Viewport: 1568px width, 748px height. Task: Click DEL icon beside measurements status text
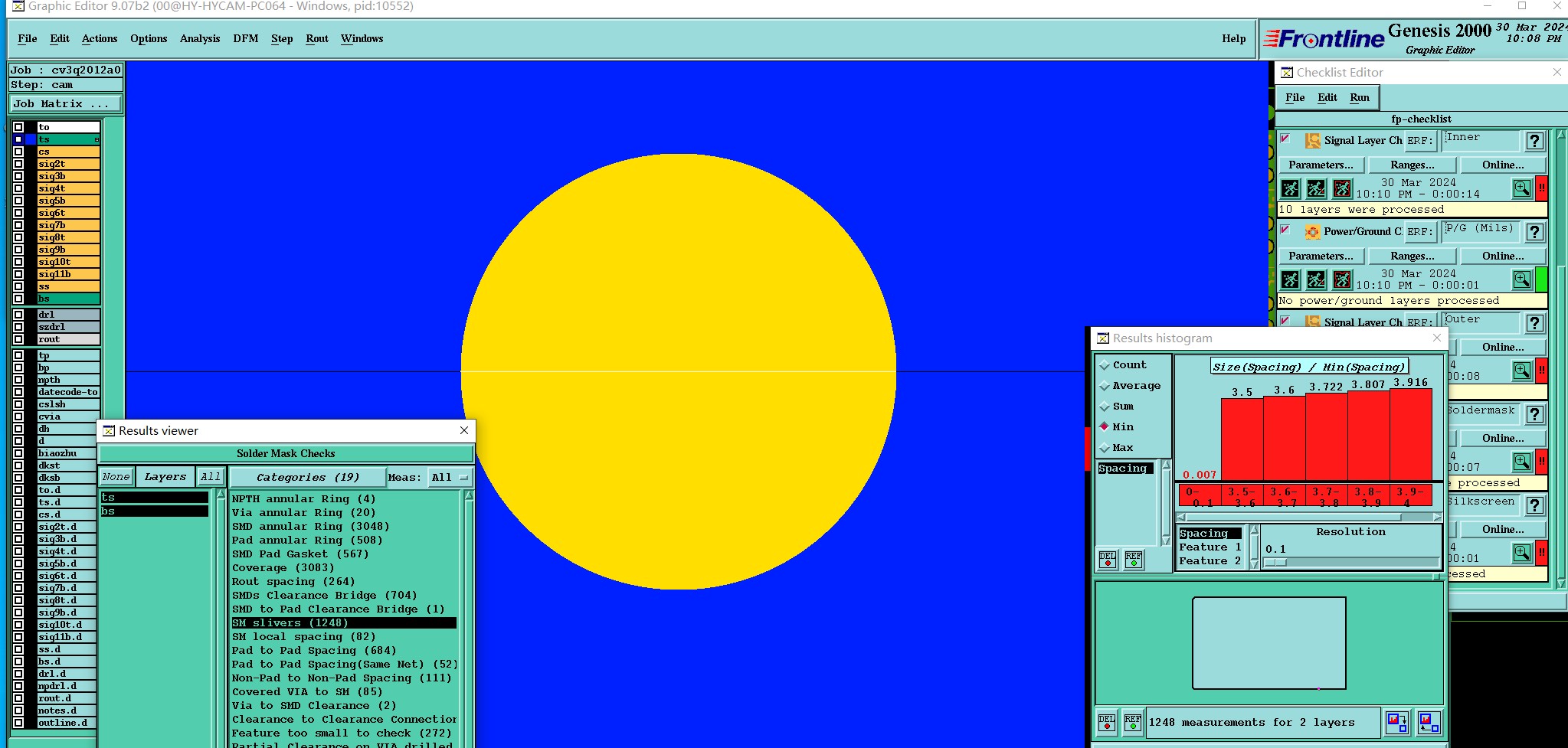pos(1107,722)
